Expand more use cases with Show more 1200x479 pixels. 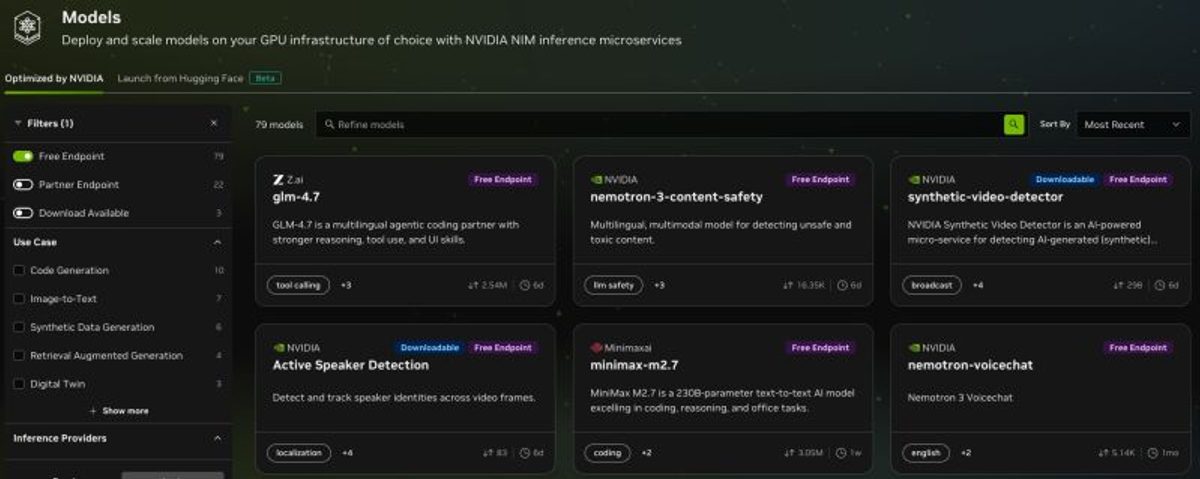coord(119,411)
